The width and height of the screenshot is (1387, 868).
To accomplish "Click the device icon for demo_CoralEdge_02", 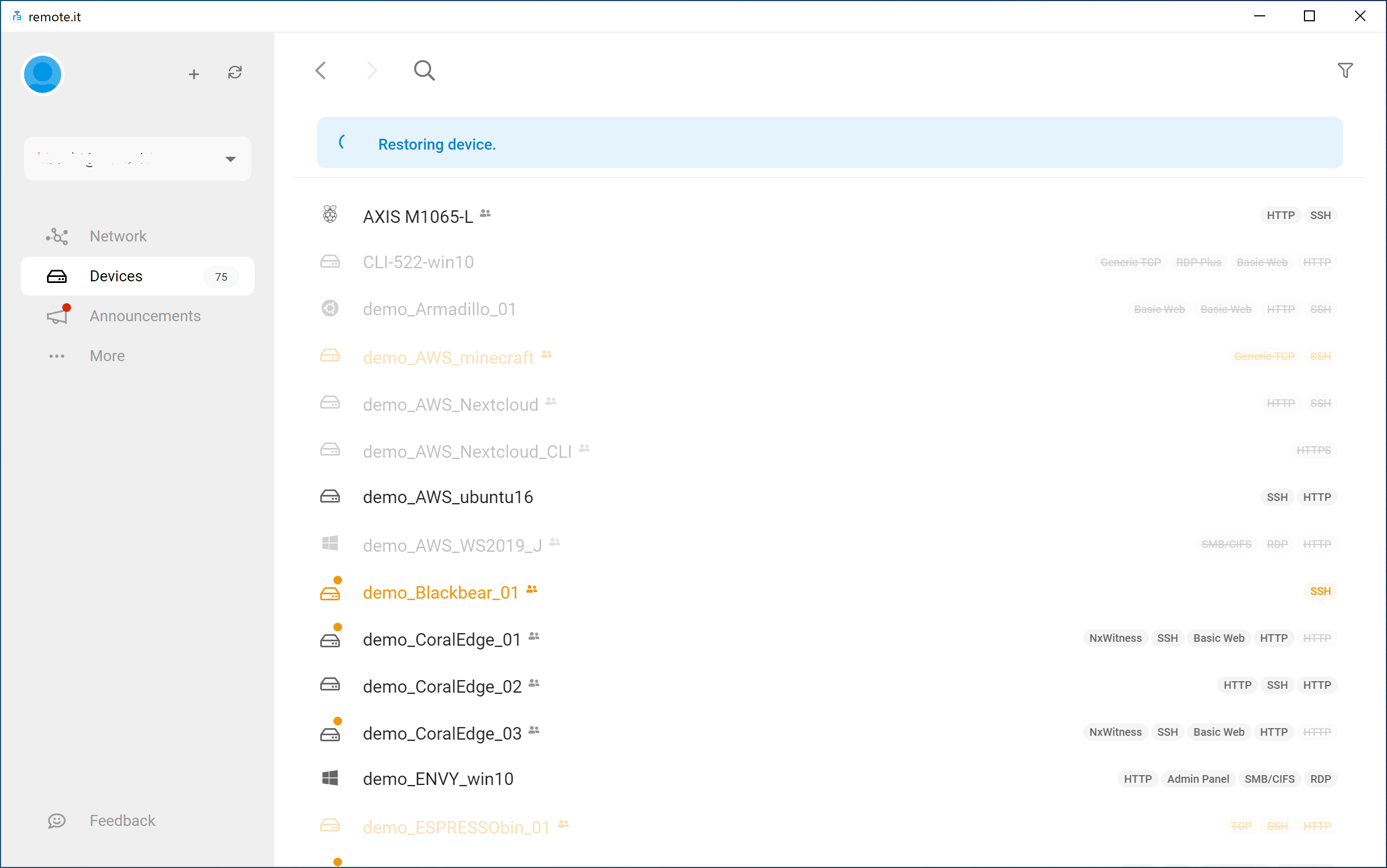I will 330,685.
